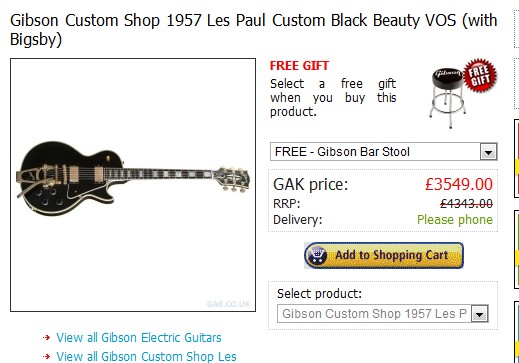Click the Gibson bar stool gift image
Image resolution: width=519 pixels, height=363 pixels.
(448, 97)
